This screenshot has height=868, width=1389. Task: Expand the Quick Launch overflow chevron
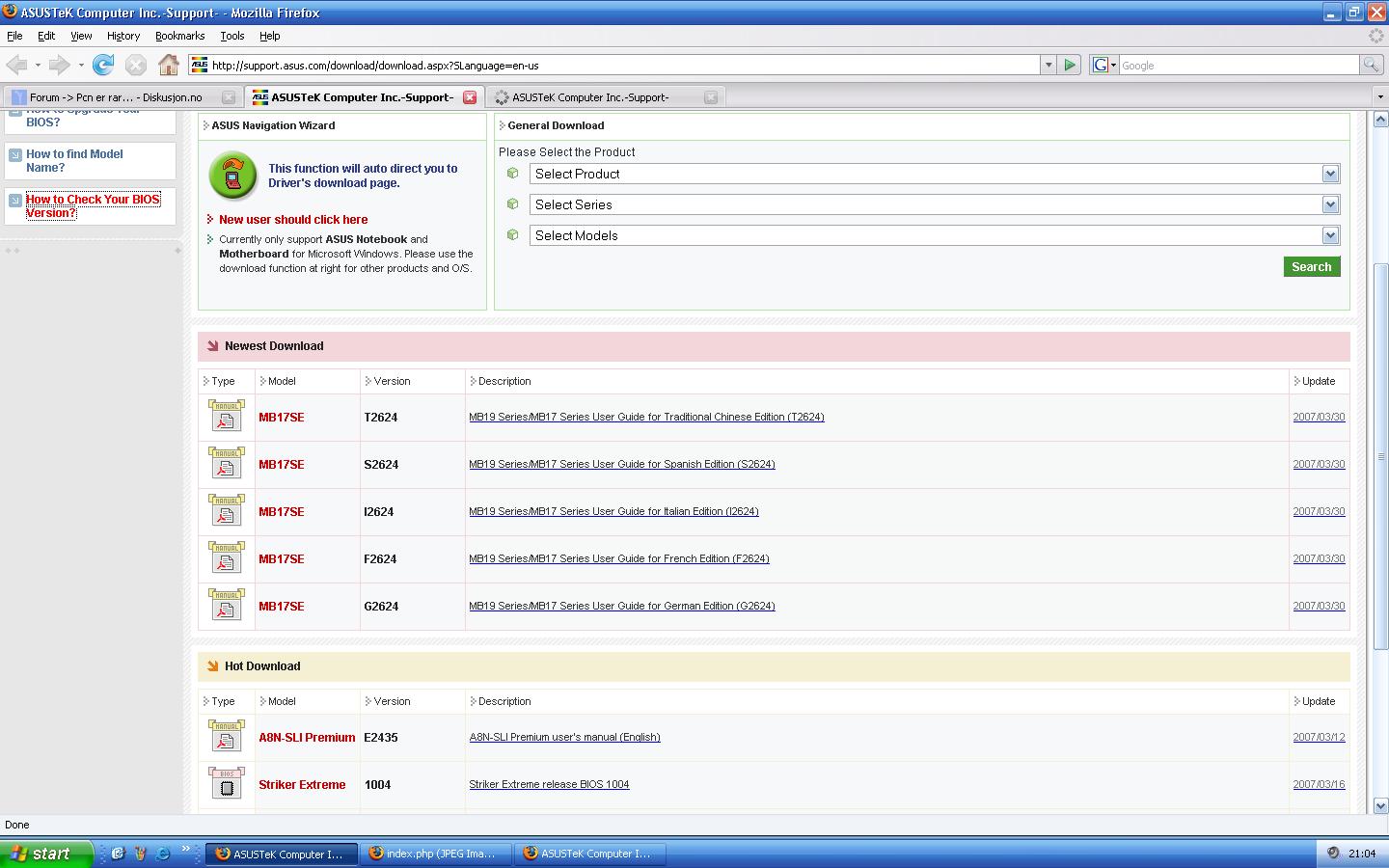185,850
